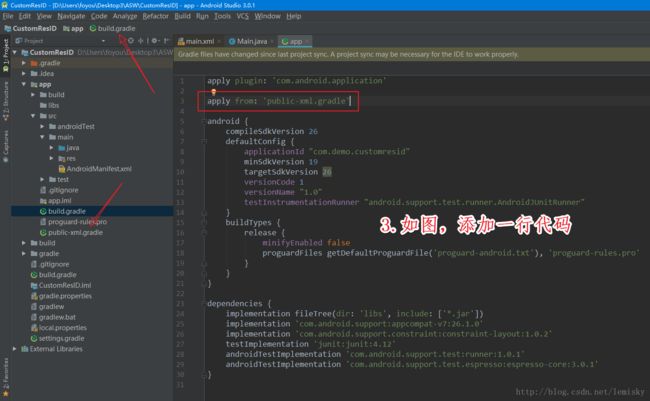This screenshot has width=650, height=401.
Task: Open the Refactor menu
Action: (155, 16)
